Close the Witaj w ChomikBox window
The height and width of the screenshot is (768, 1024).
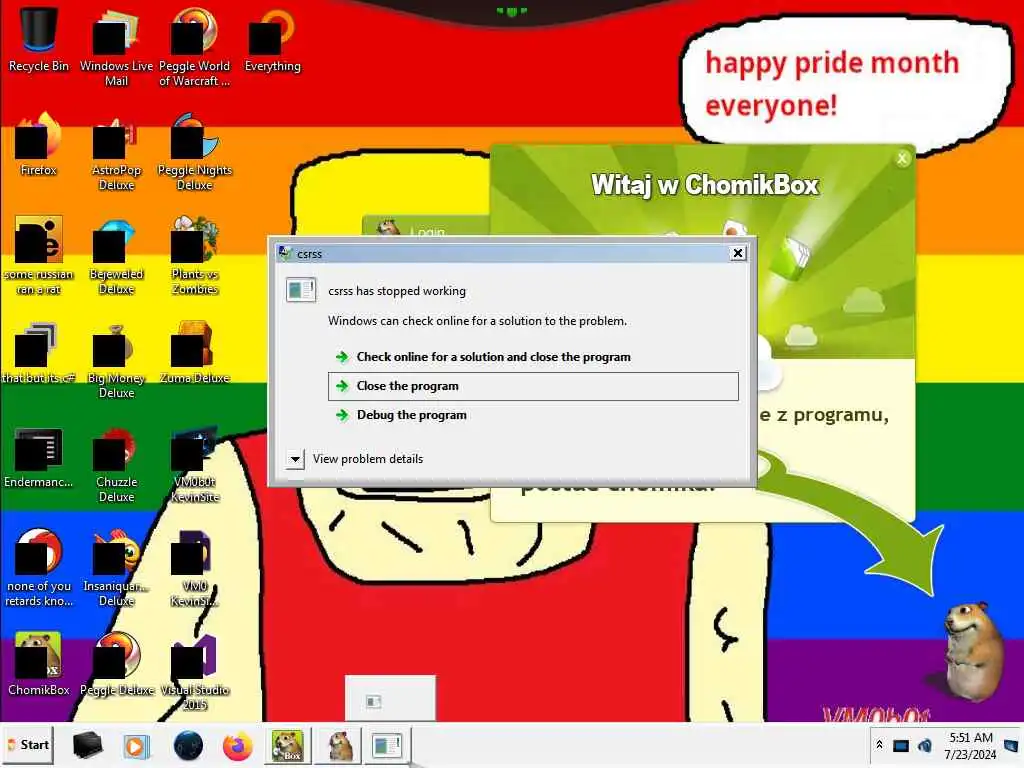tap(902, 158)
